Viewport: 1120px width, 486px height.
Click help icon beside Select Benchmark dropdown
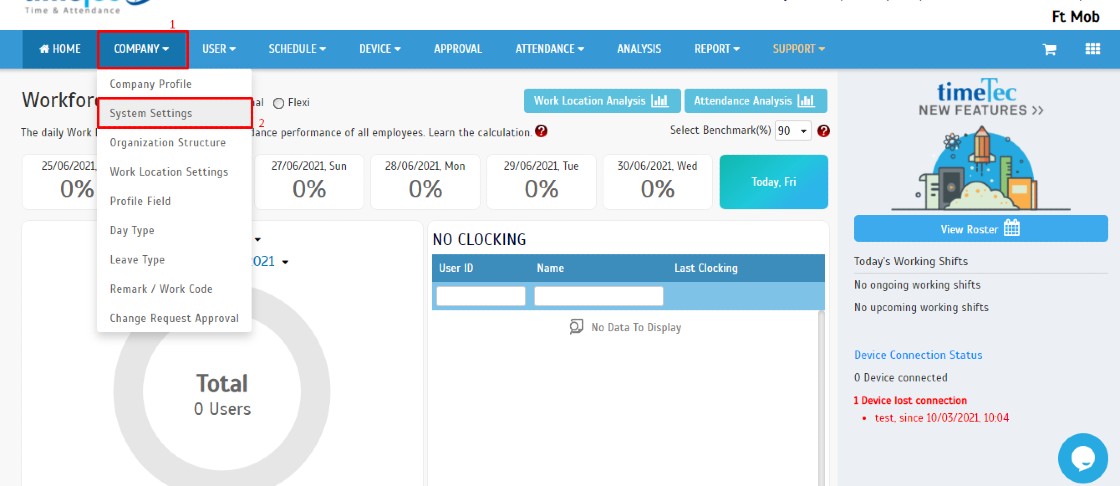(x=823, y=131)
